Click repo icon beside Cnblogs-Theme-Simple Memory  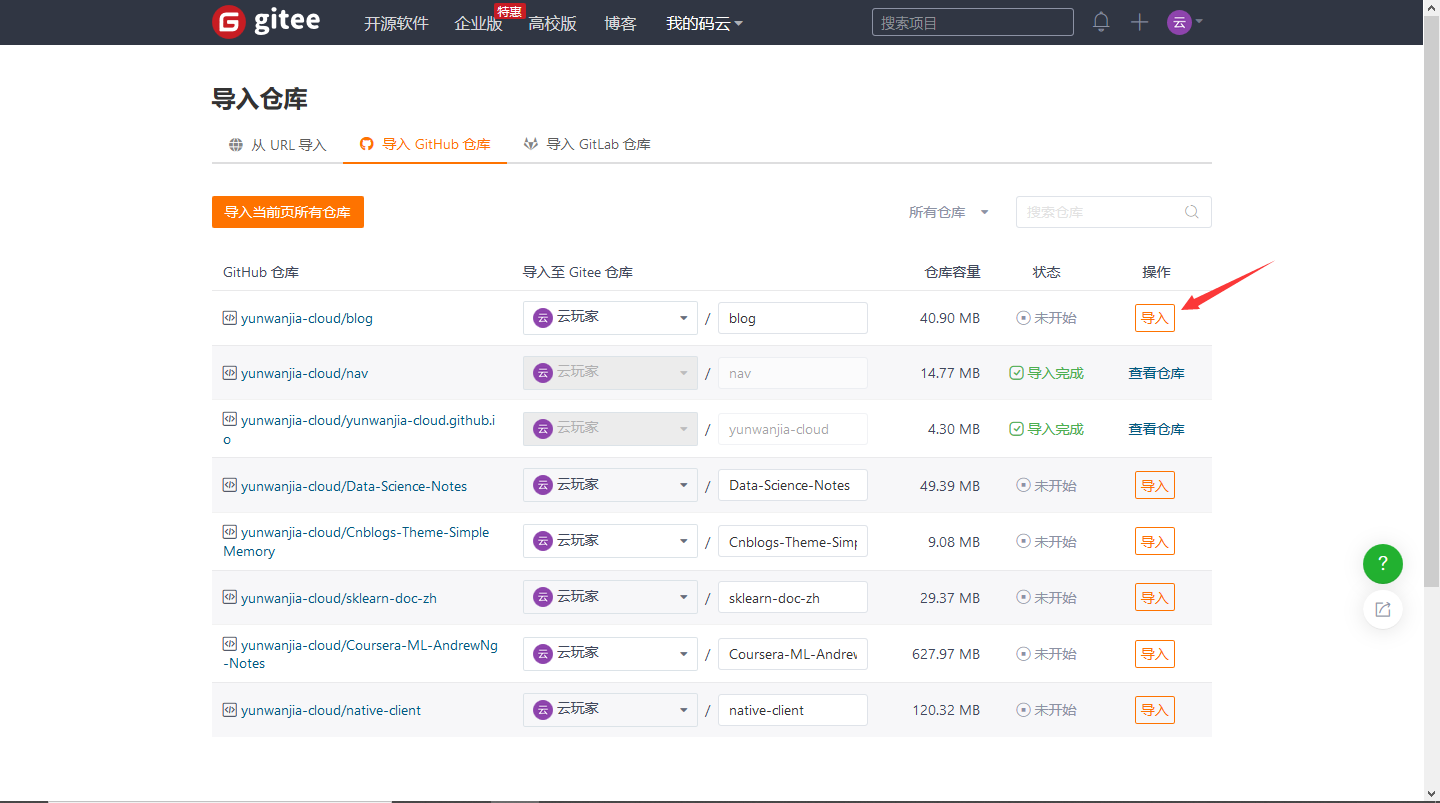(230, 532)
